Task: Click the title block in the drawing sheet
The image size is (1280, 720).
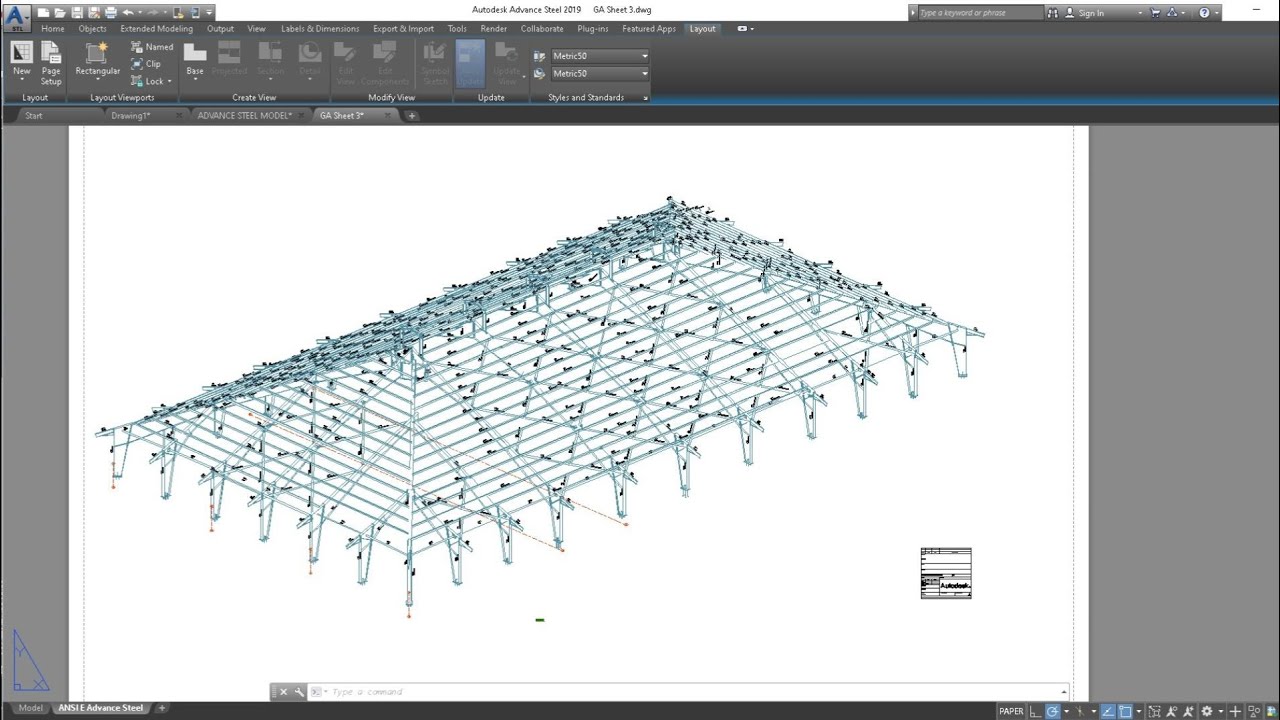Action: coord(946,573)
